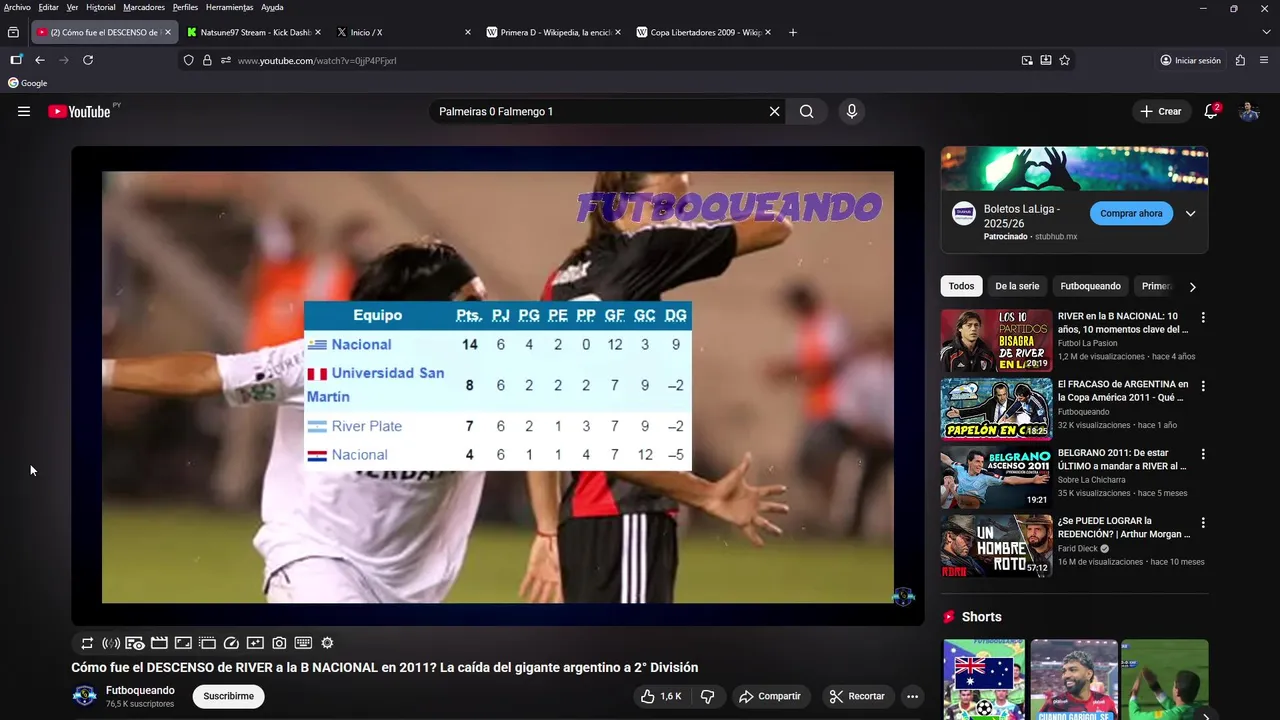The image size is (1280, 720).
Task: Open the Google bookmark
Action: click(x=28, y=83)
